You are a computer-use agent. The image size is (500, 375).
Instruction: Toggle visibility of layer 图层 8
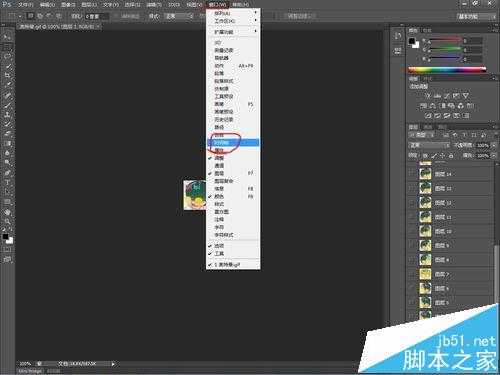[412, 260]
